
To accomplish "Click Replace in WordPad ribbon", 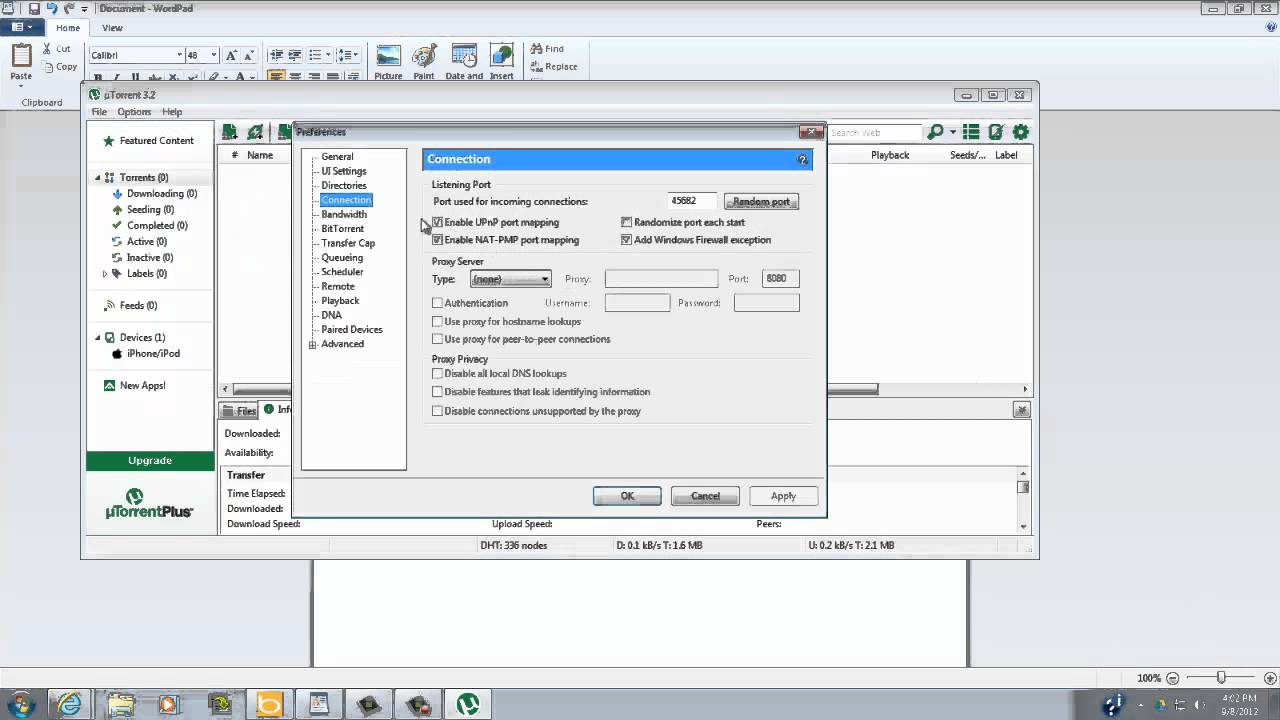I will click(554, 67).
